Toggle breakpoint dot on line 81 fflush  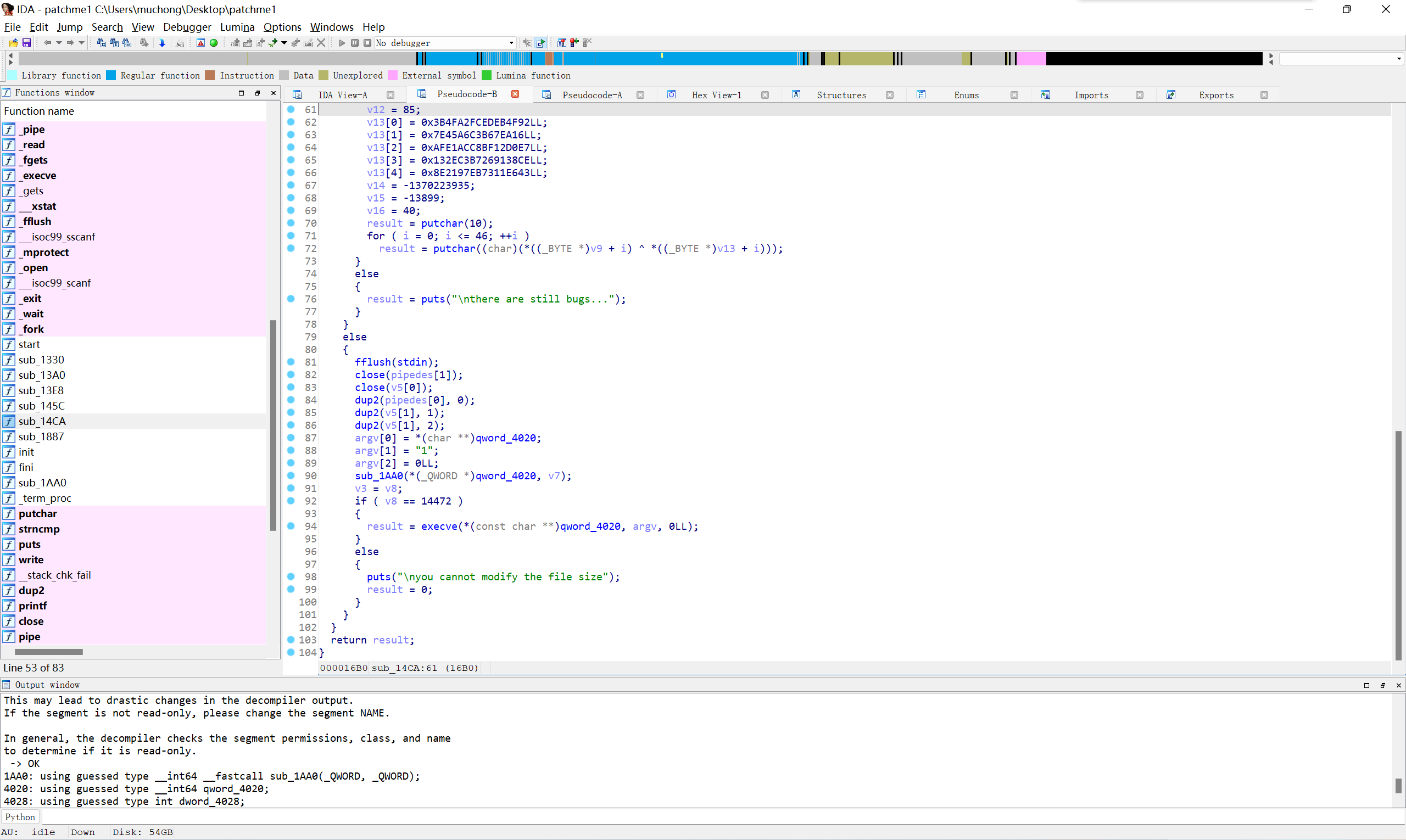(291, 362)
